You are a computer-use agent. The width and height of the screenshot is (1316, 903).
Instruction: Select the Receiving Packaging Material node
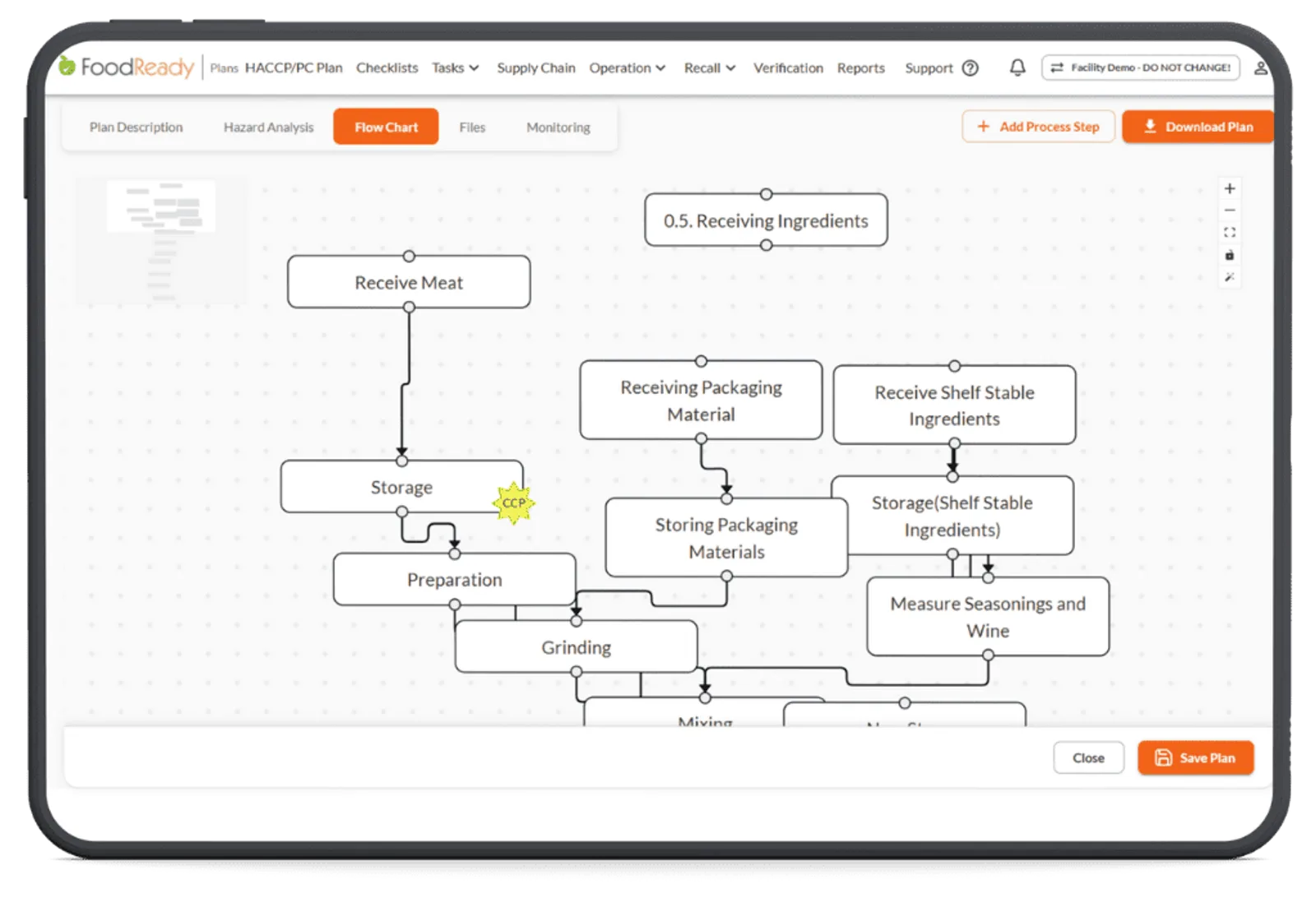pyautogui.click(x=701, y=401)
